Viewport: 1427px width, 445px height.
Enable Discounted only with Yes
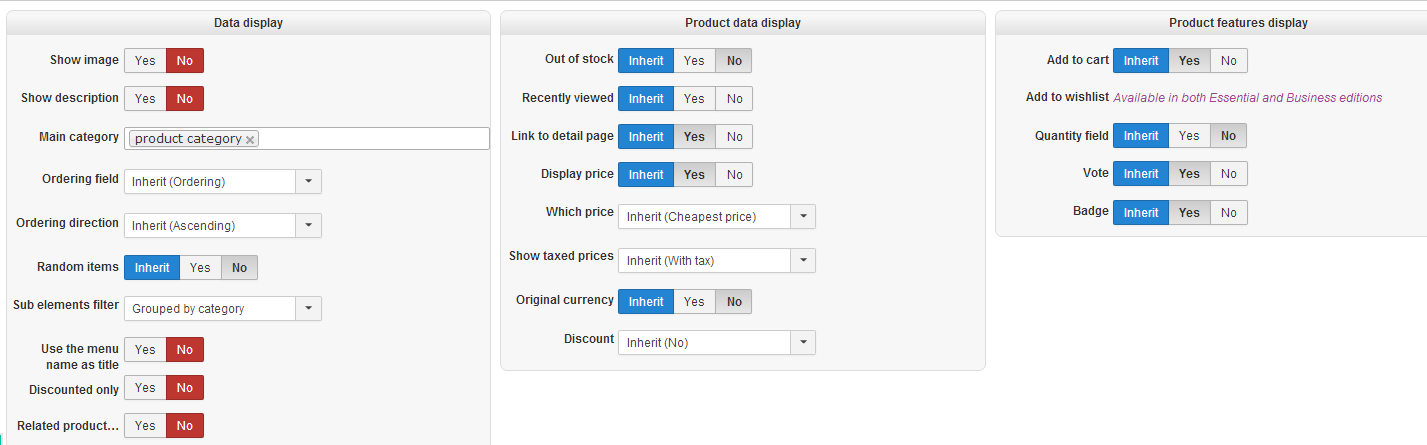145,388
